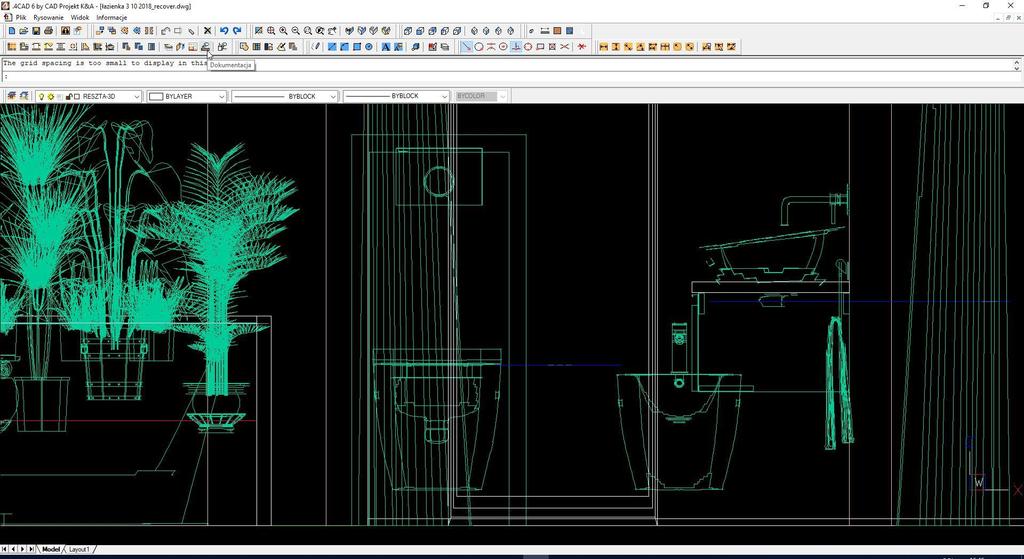Zoom out with the minus magnifier
This screenshot has height=559, width=1024.
(x=296, y=31)
